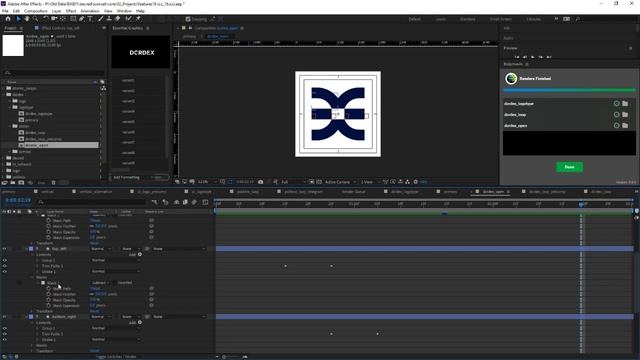Image resolution: width=640 pixels, height=360 pixels.
Task: Click the current time indicator marker
Action: point(581,204)
